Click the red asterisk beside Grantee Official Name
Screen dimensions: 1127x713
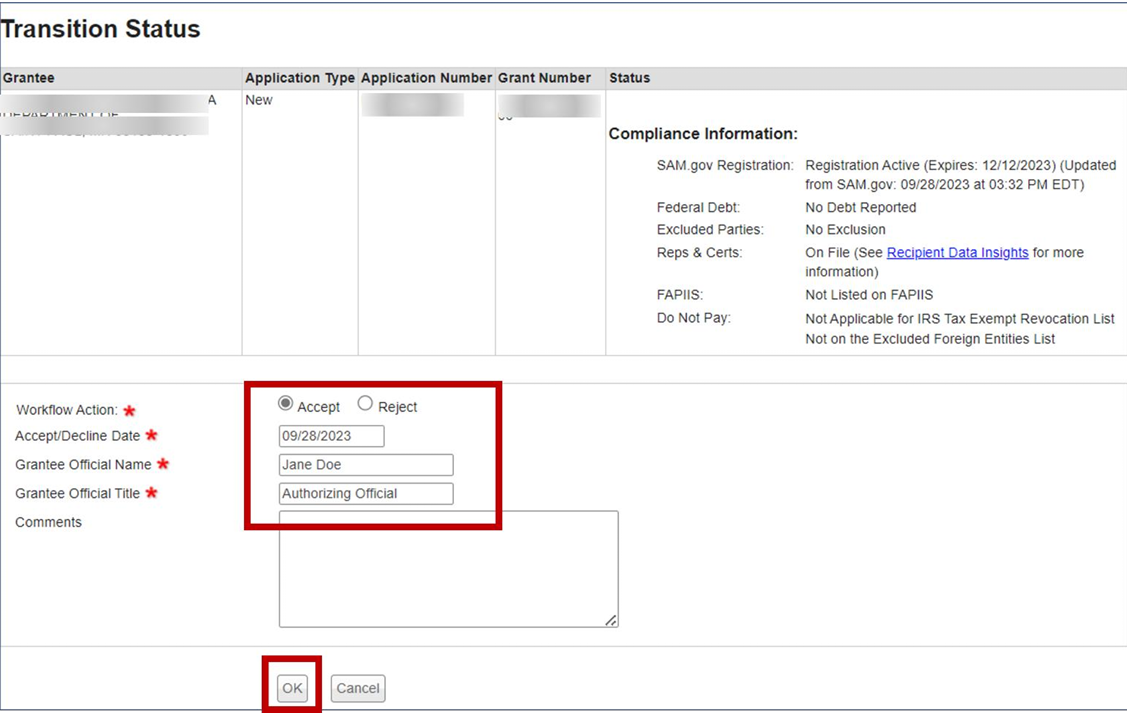pos(163,464)
